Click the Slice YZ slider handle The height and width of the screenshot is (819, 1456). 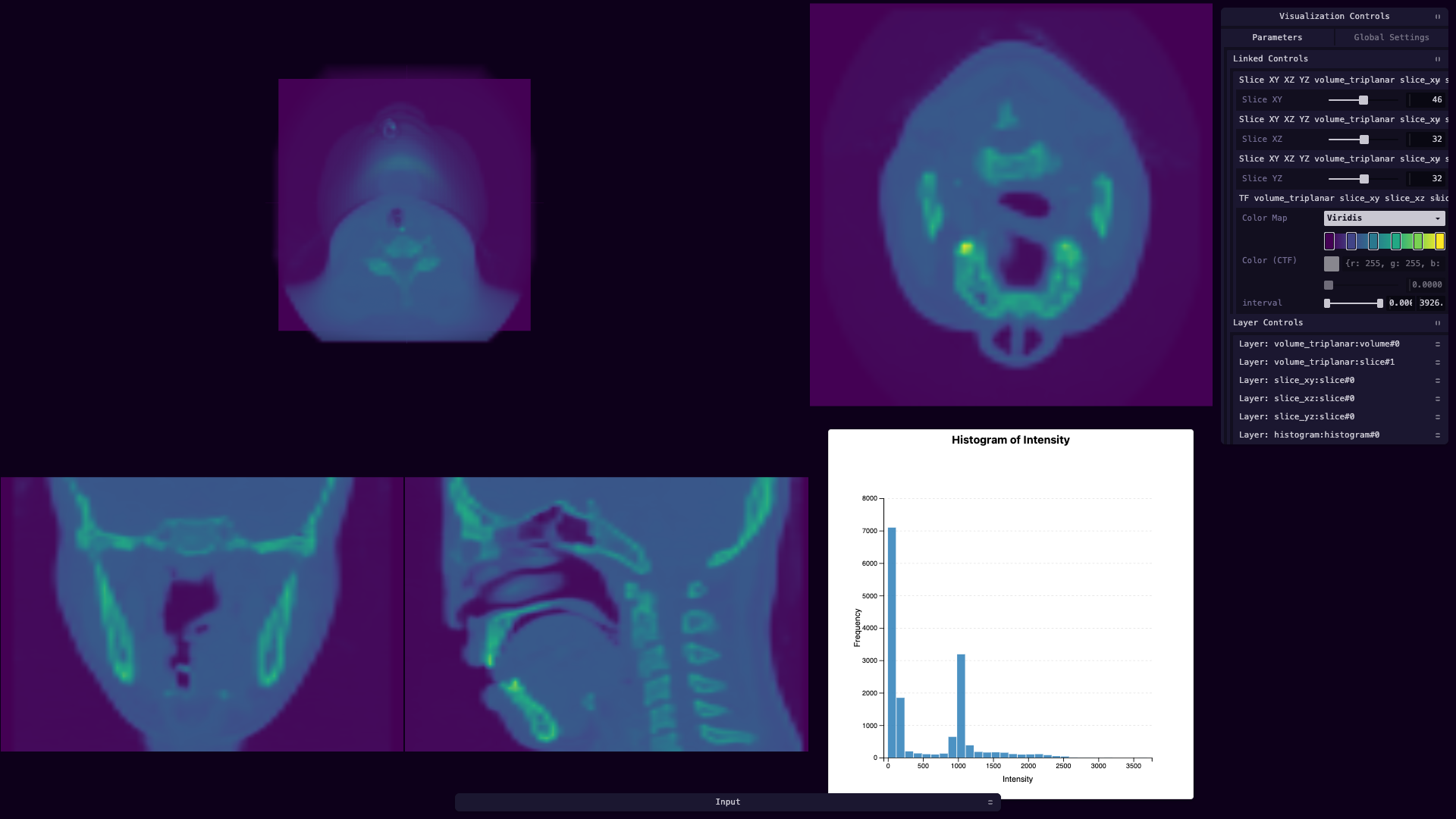coord(1364,179)
